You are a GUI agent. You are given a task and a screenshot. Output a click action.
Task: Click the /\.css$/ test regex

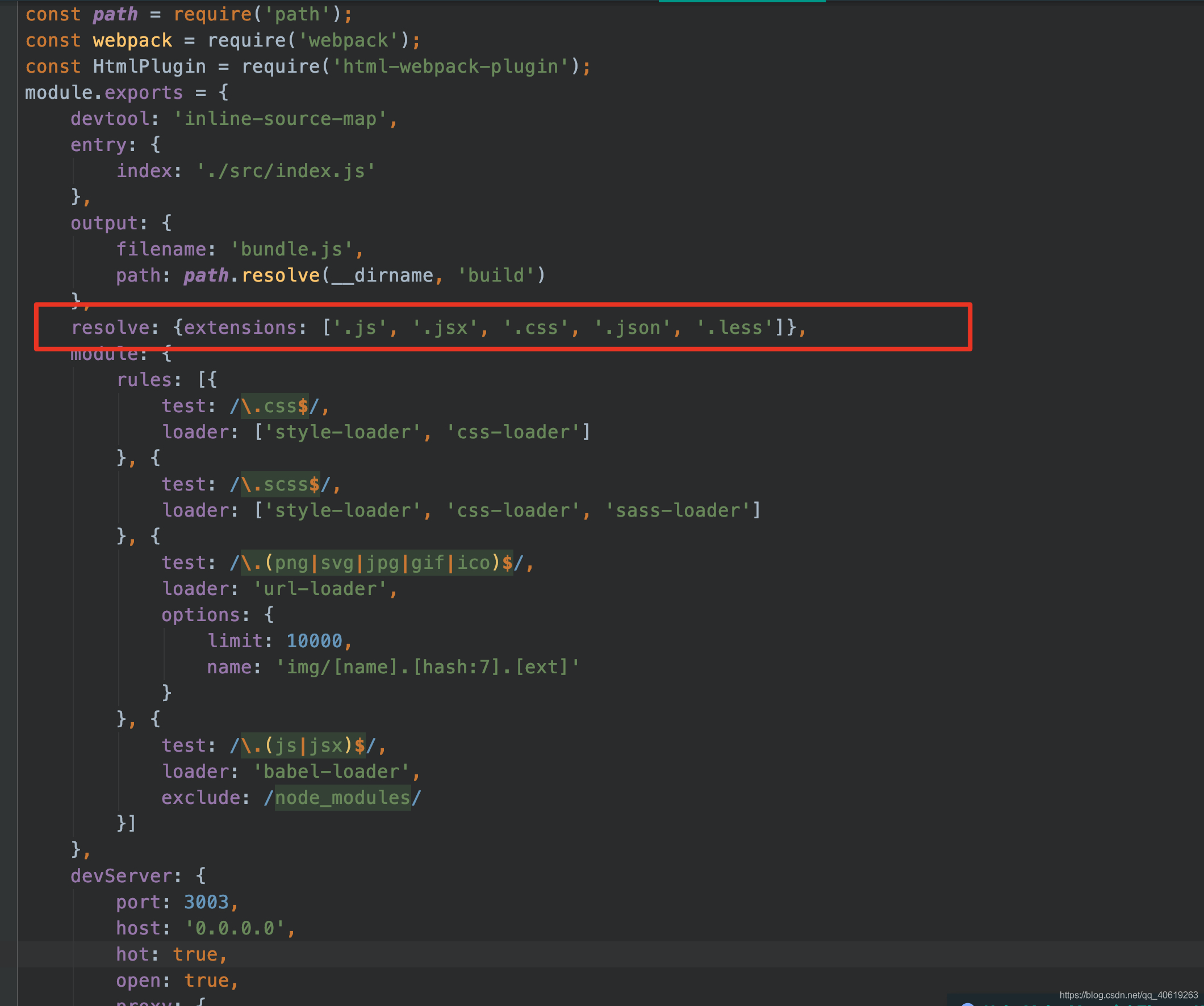[x=274, y=406]
